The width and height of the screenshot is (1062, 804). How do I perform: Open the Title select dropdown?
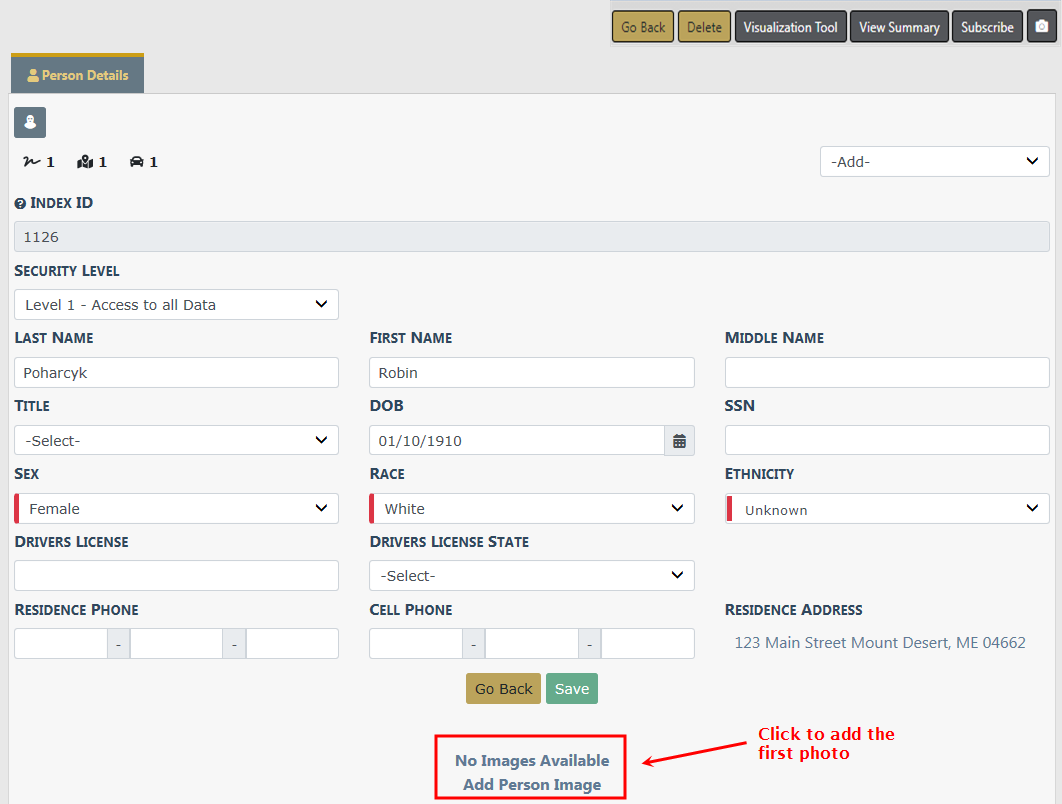(x=176, y=441)
